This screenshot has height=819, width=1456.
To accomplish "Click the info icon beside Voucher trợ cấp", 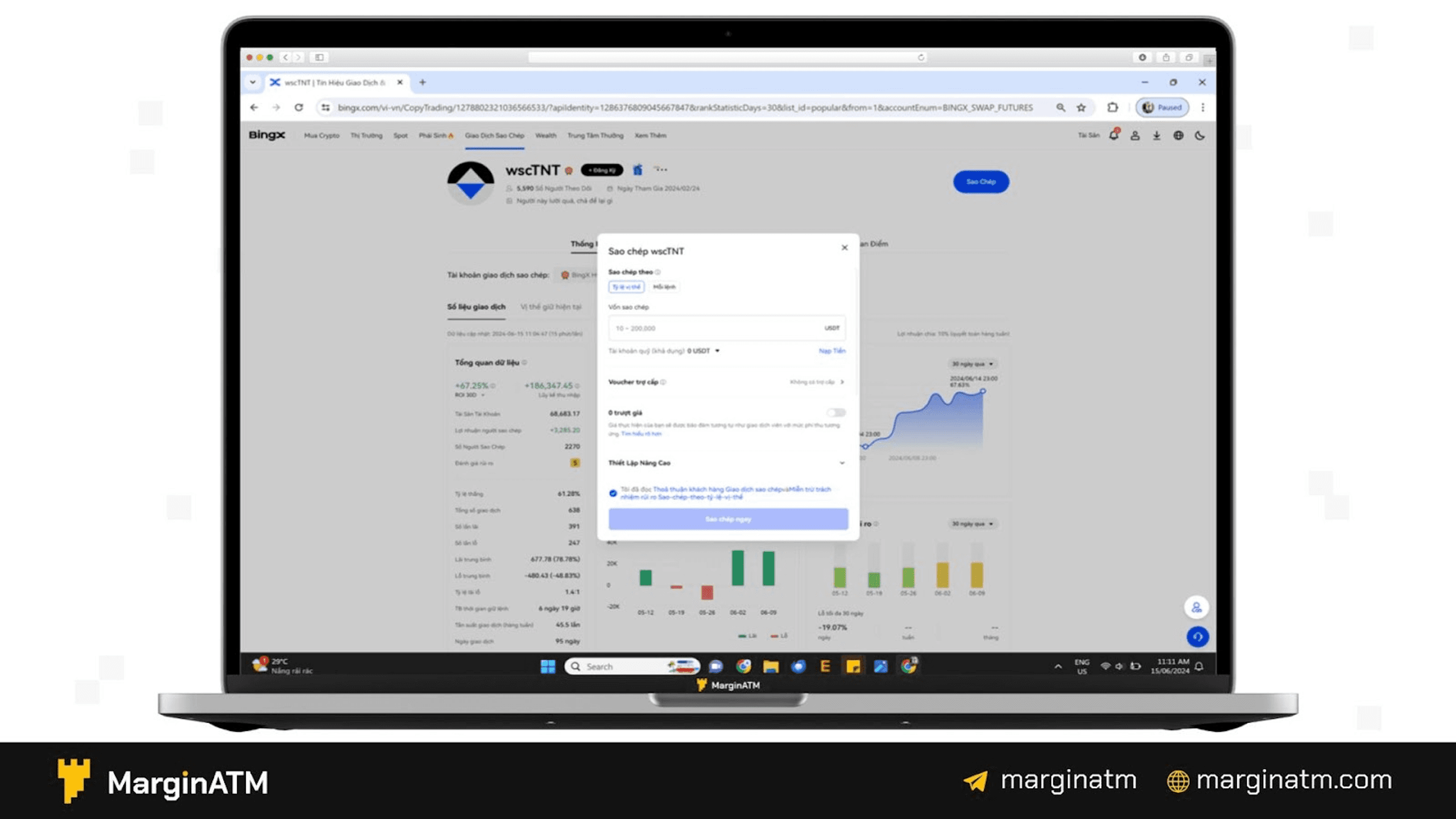I will [664, 382].
